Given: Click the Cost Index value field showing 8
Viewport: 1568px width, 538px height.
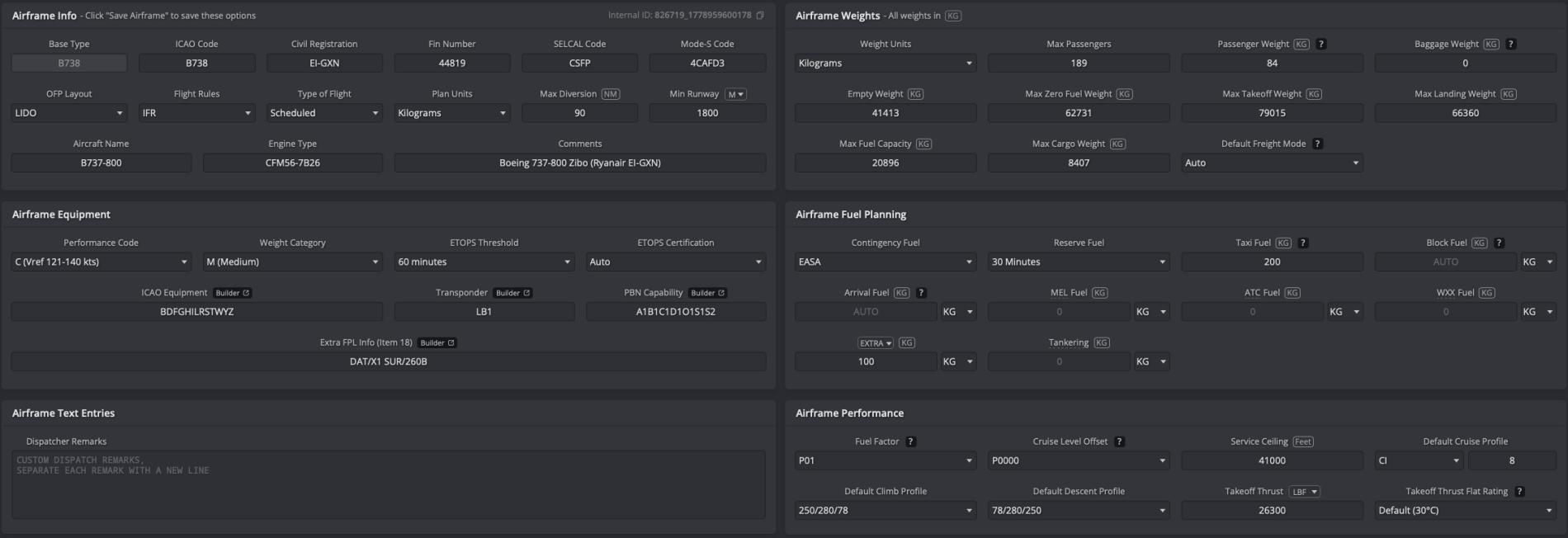Looking at the screenshot, I should [1512, 460].
